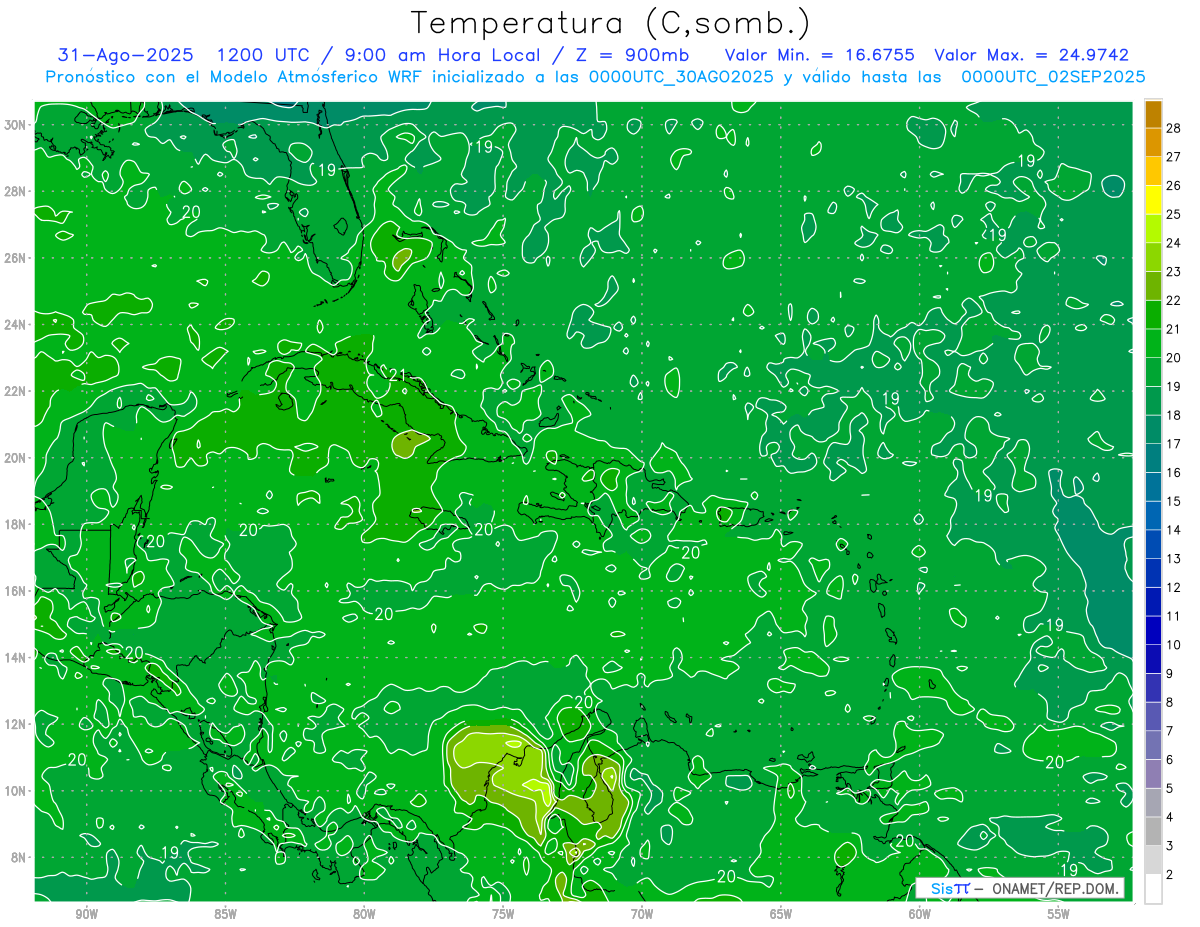This screenshot has width=1200, height=927.
Task: Select the valid-until time "0000UTC_02SEP2025"
Action: pos(1053,77)
